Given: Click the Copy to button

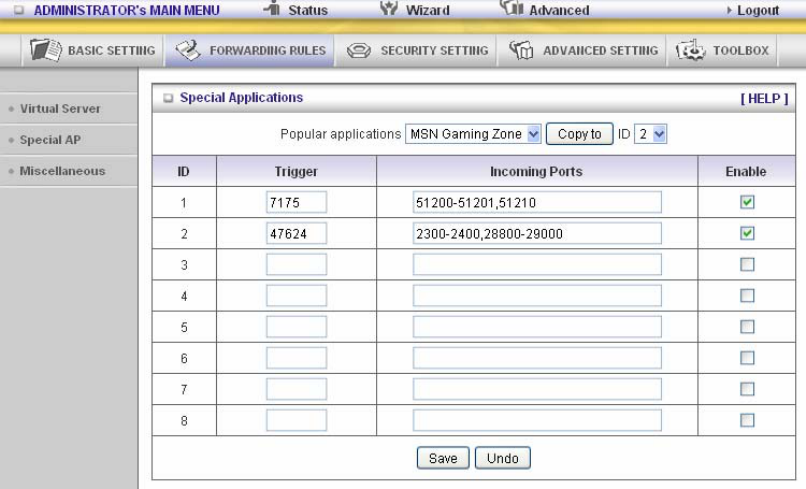Looking at the screenshot, I should pos(579,134).
